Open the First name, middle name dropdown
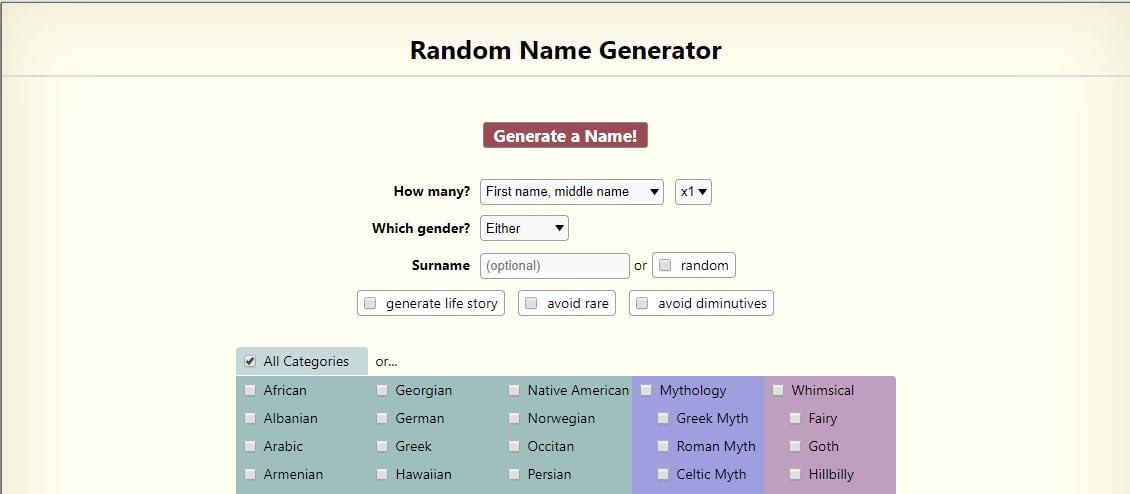The height and width of the screenshot is (494, 1130). (x=571, y=192)
